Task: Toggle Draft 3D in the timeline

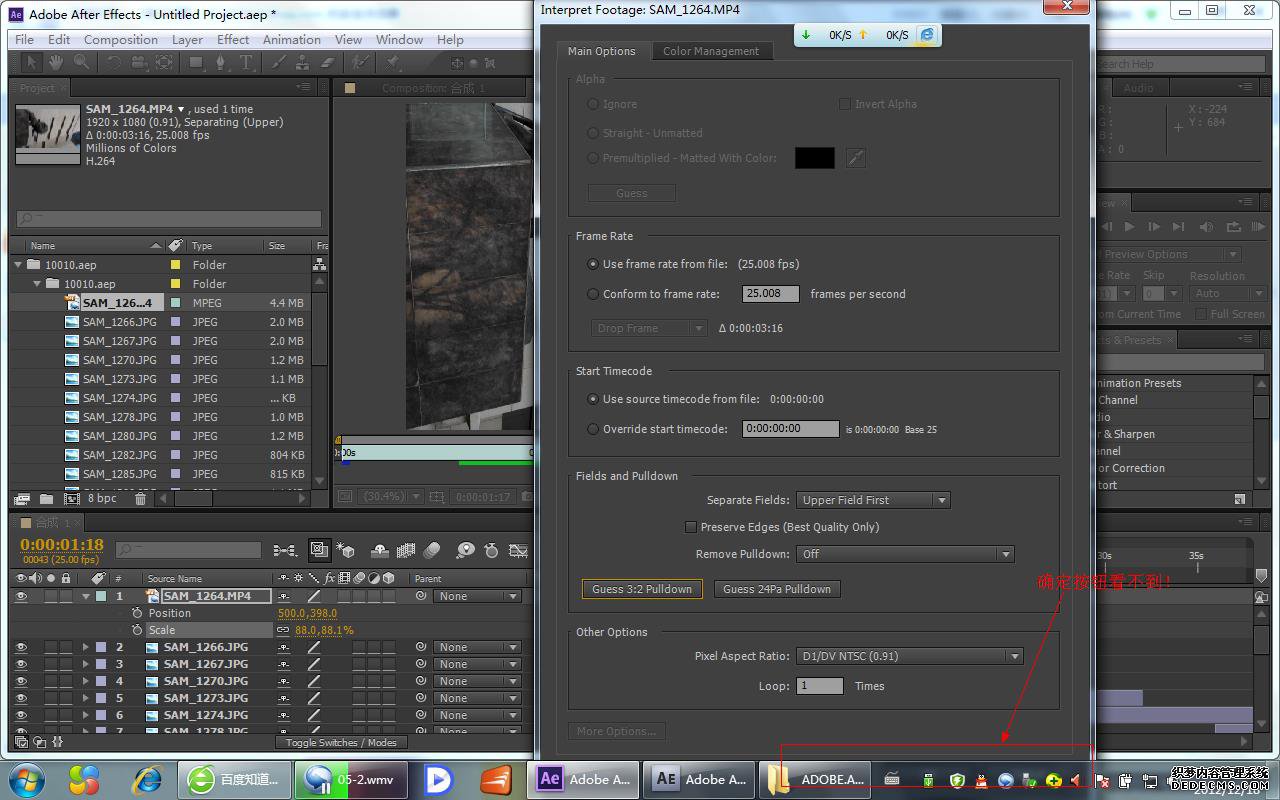Action: tap(346, 550)
